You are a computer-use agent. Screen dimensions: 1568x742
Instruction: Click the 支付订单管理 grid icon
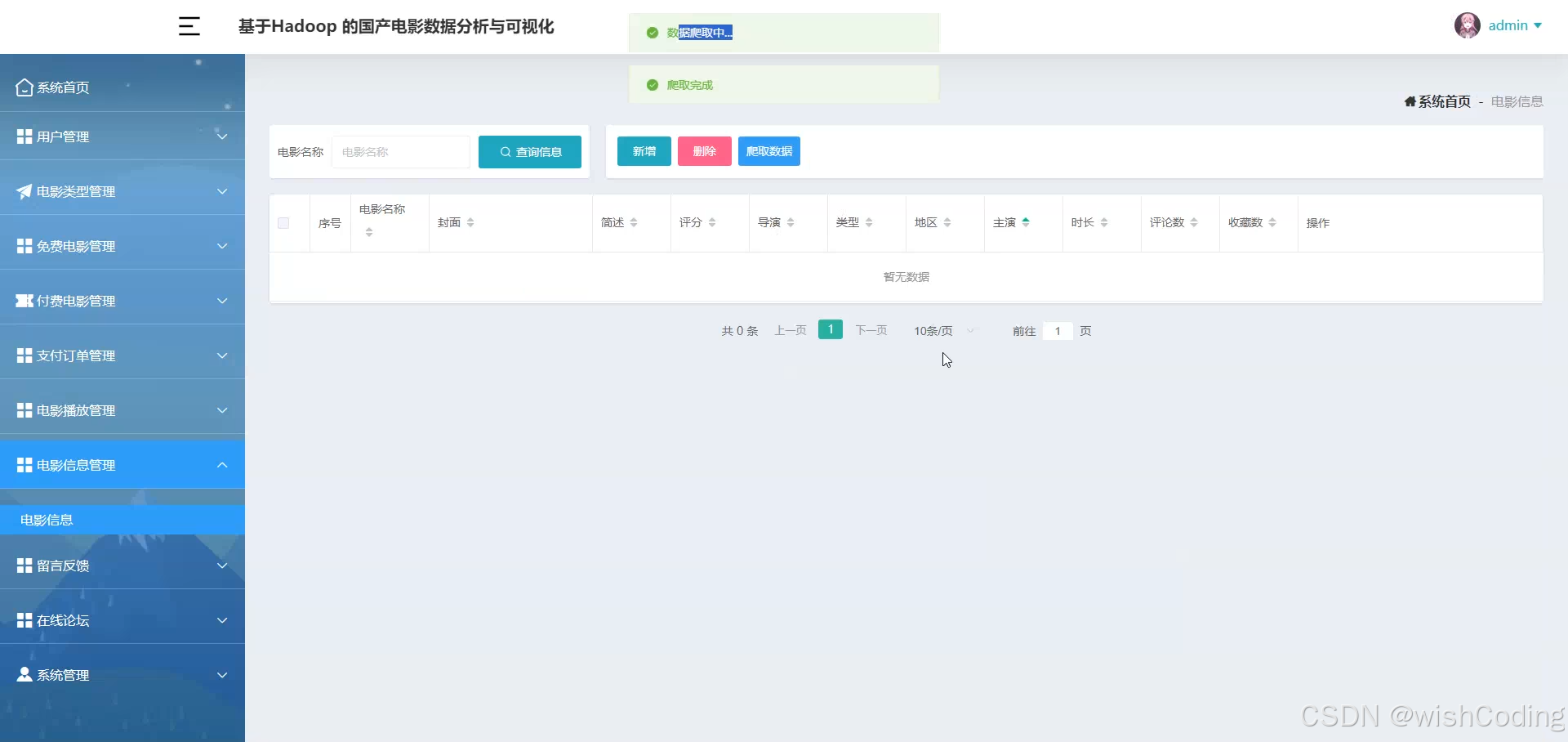[23, 355]
